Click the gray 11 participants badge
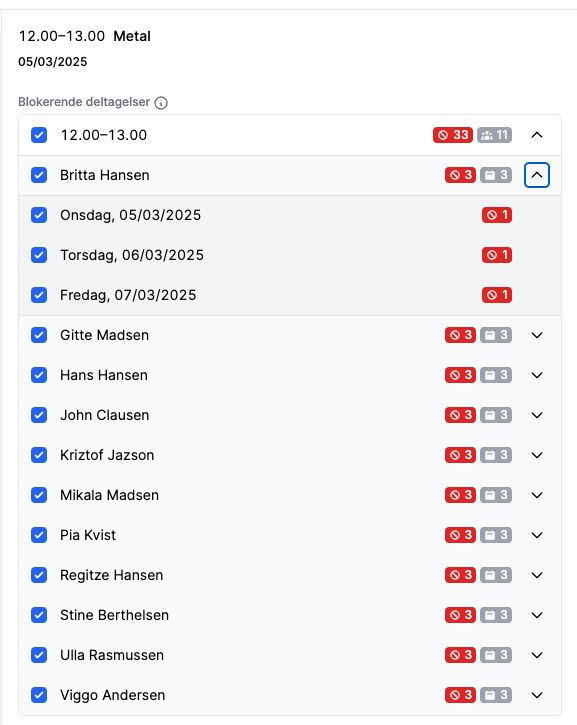 coord(494,135)
